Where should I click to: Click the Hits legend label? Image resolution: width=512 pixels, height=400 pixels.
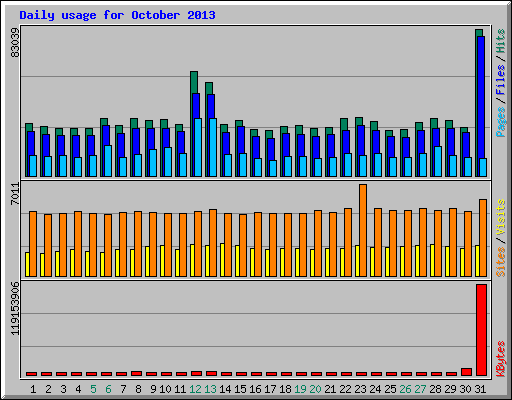pos(500,41)
